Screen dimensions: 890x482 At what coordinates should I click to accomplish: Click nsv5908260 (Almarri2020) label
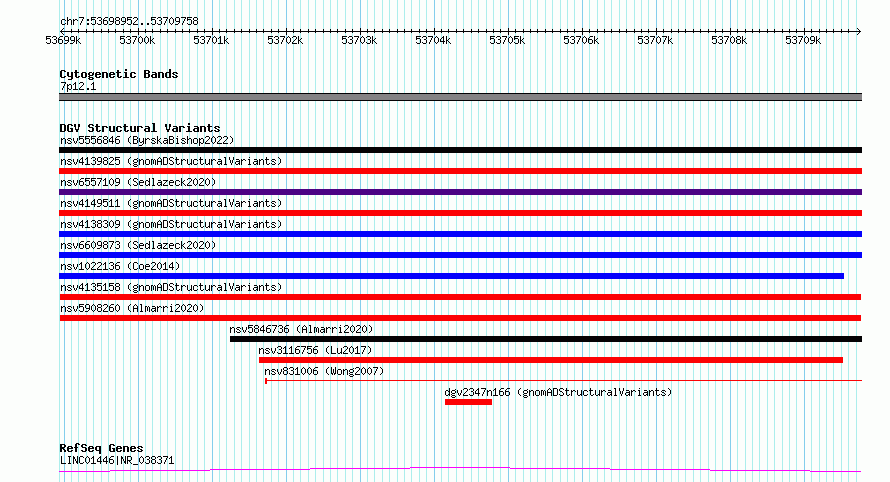coord(132,308)
